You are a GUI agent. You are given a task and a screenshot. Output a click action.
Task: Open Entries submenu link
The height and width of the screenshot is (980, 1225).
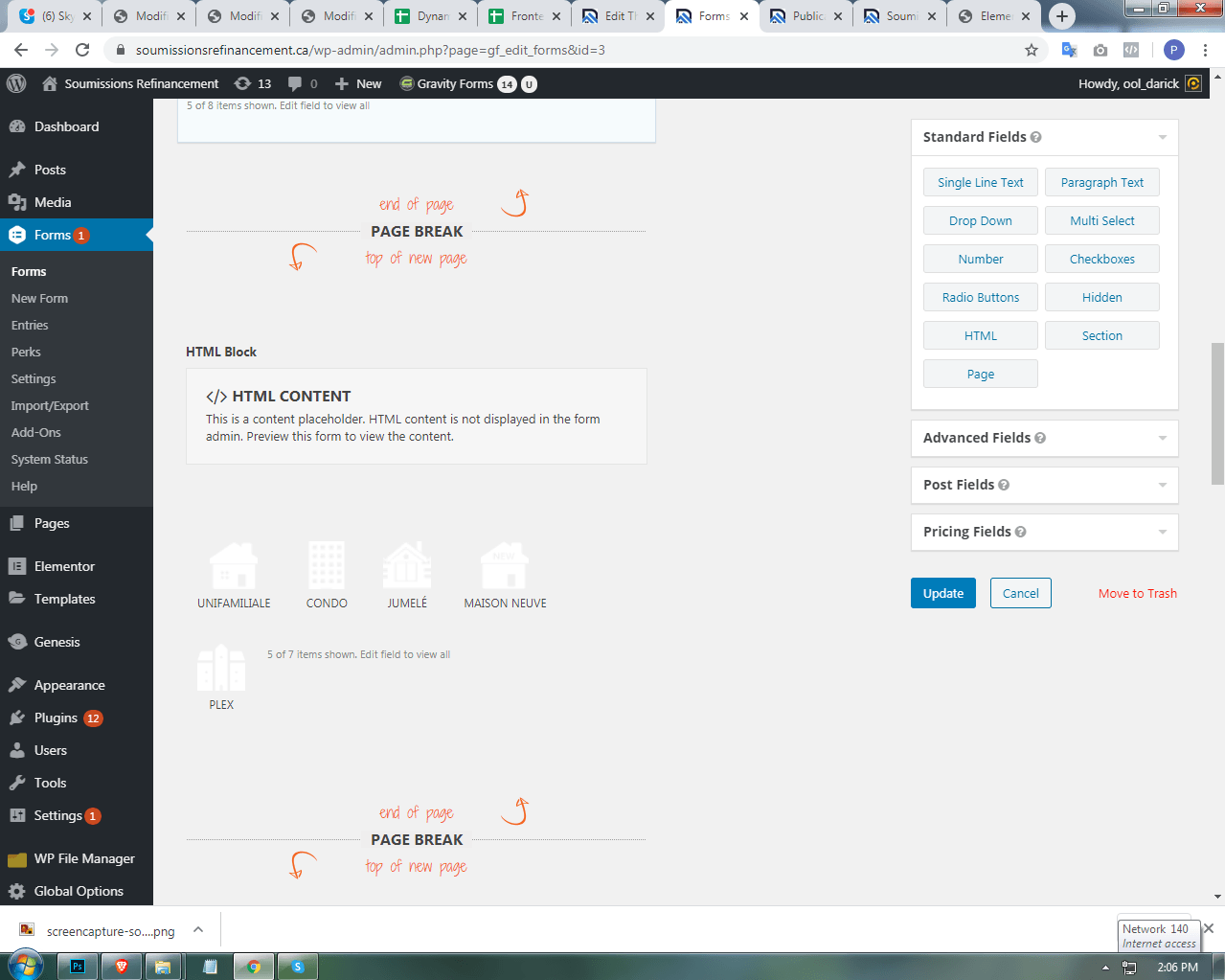30,325
